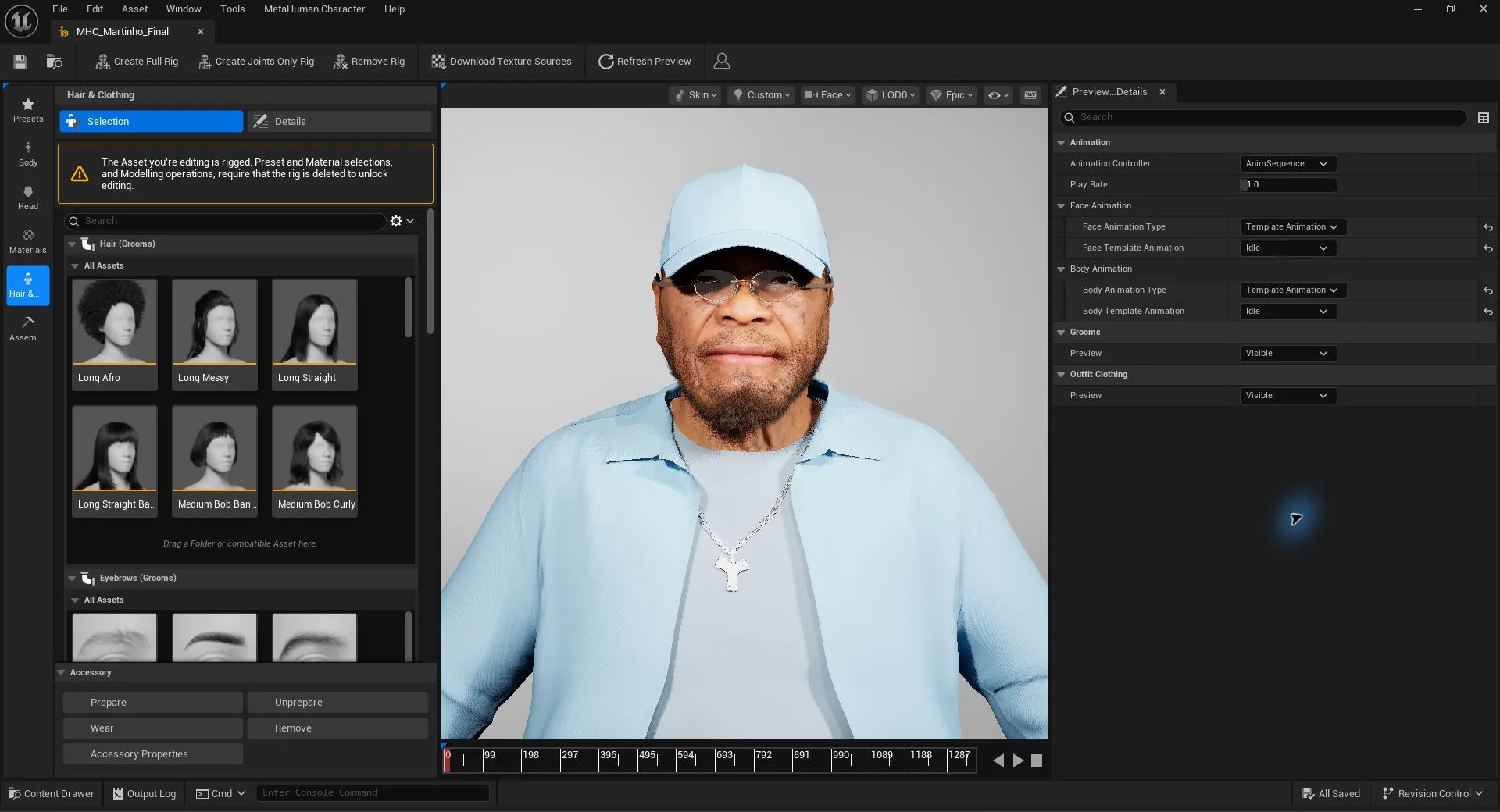This screenshot has height=812, width=1500.
Task: Collapse the Eyebrows (Grooms) section
Action: coord(72,579)
